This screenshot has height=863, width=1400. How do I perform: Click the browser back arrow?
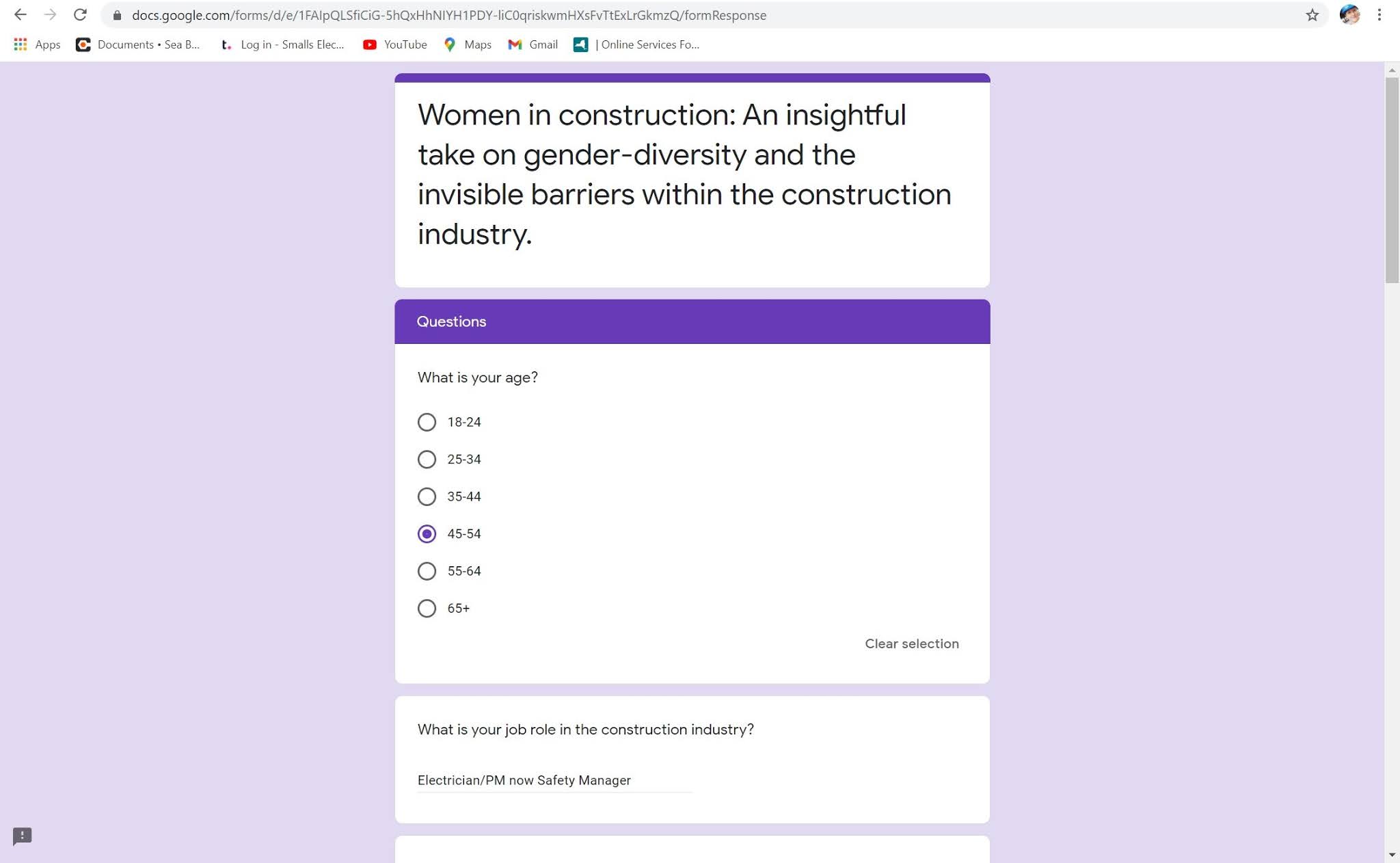[x=20, y=14]
